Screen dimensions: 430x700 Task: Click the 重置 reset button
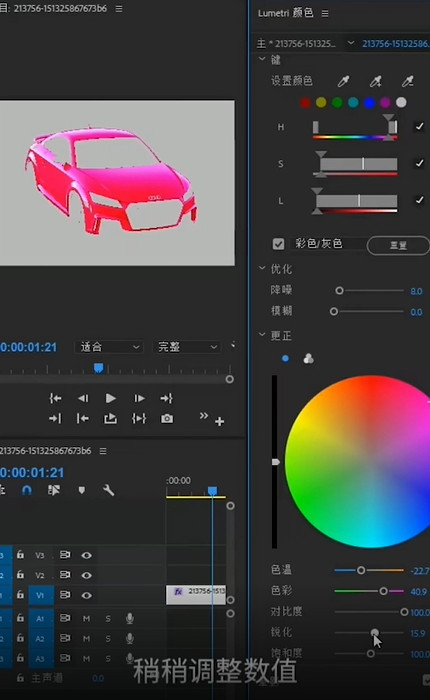(x=398, y=246)
